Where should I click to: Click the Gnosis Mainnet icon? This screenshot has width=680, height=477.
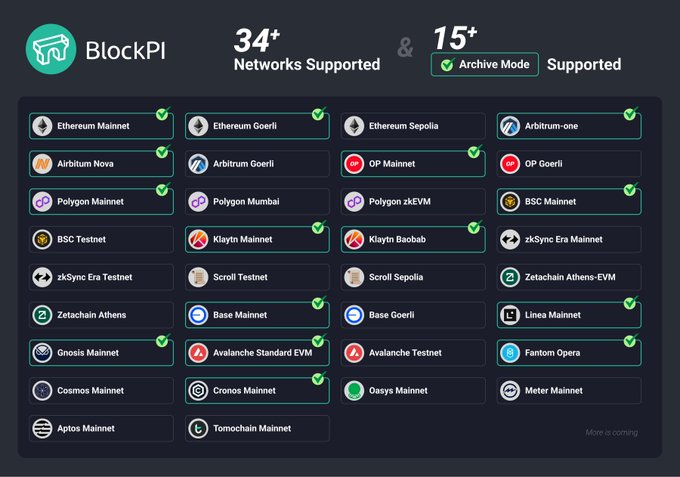(x=42, y=353)
